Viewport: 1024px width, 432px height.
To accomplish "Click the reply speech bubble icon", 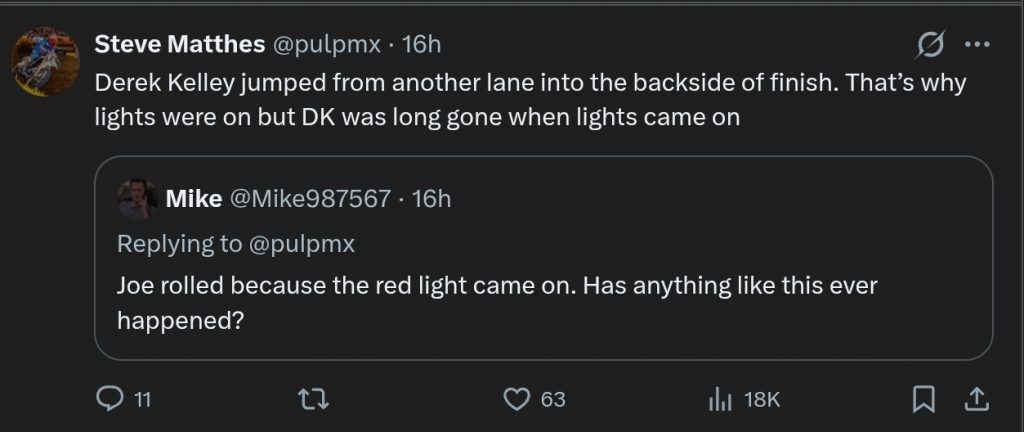I will [108, 399].
